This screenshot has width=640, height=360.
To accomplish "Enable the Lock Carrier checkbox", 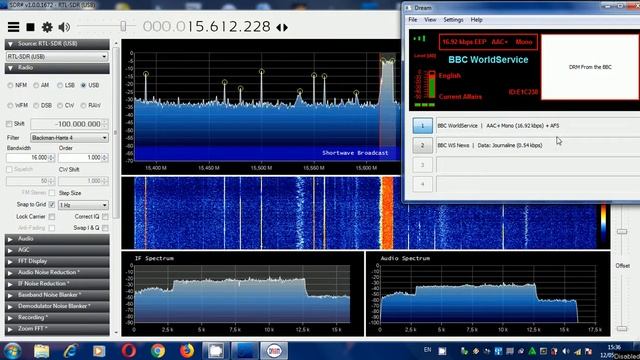I will point(52,216).
